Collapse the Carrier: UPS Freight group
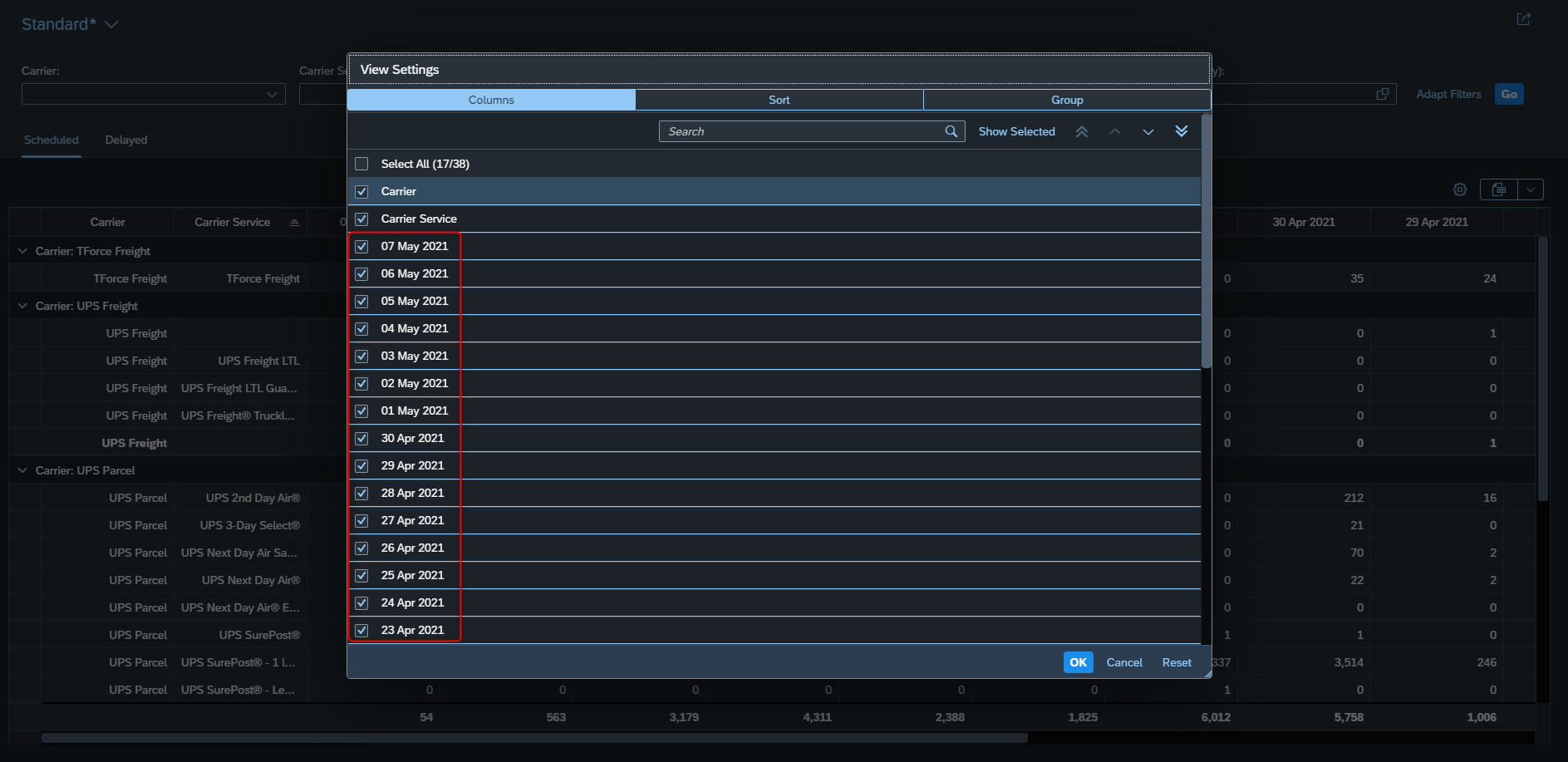Image resolution: width=1568 pixels, height=762 pixels. tap(22, 306)
